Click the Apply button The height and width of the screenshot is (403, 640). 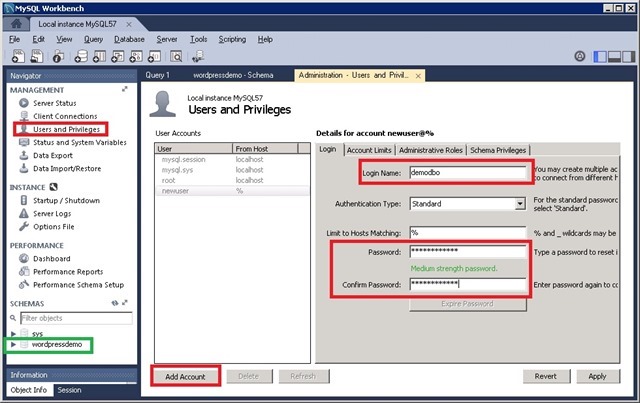pyautogui.click(x=598, y=376)
